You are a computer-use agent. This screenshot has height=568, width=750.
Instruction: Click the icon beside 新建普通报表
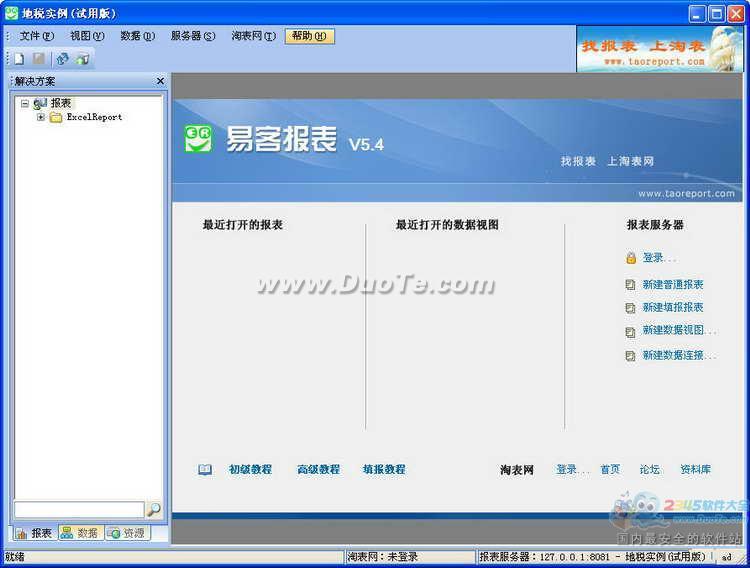630,285
